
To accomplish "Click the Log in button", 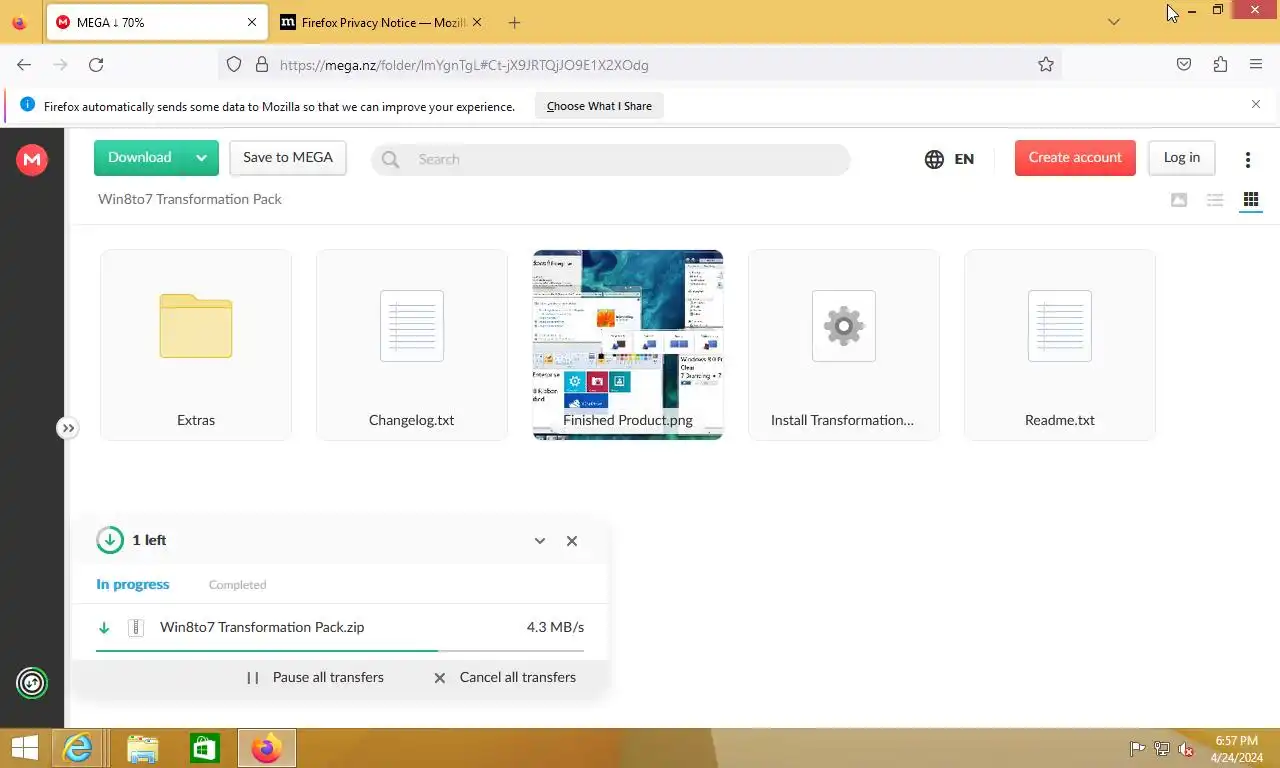I will click(1181, 158).
